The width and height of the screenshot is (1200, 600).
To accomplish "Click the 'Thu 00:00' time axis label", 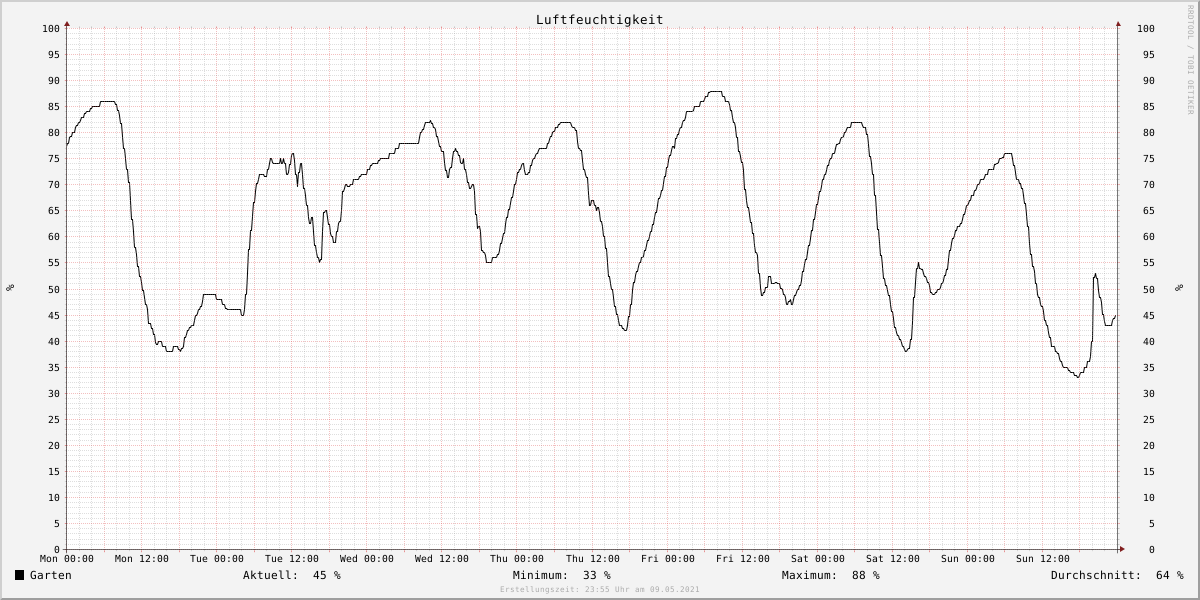I will (517, 559).
